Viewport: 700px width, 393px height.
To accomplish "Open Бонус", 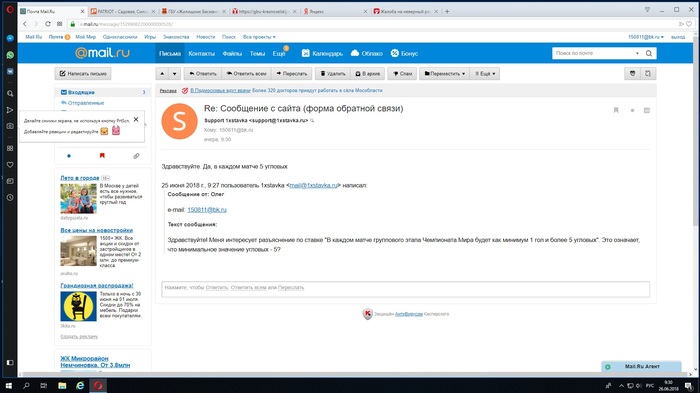I will click(x=404, y=54).
